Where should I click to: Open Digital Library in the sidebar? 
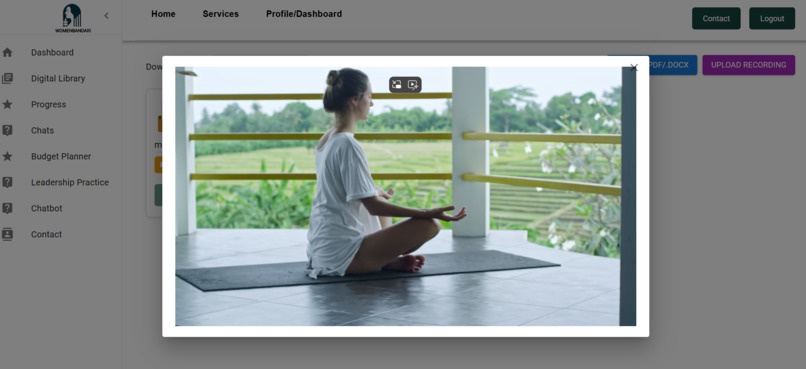pyautogui.click(x=58, y=79)
